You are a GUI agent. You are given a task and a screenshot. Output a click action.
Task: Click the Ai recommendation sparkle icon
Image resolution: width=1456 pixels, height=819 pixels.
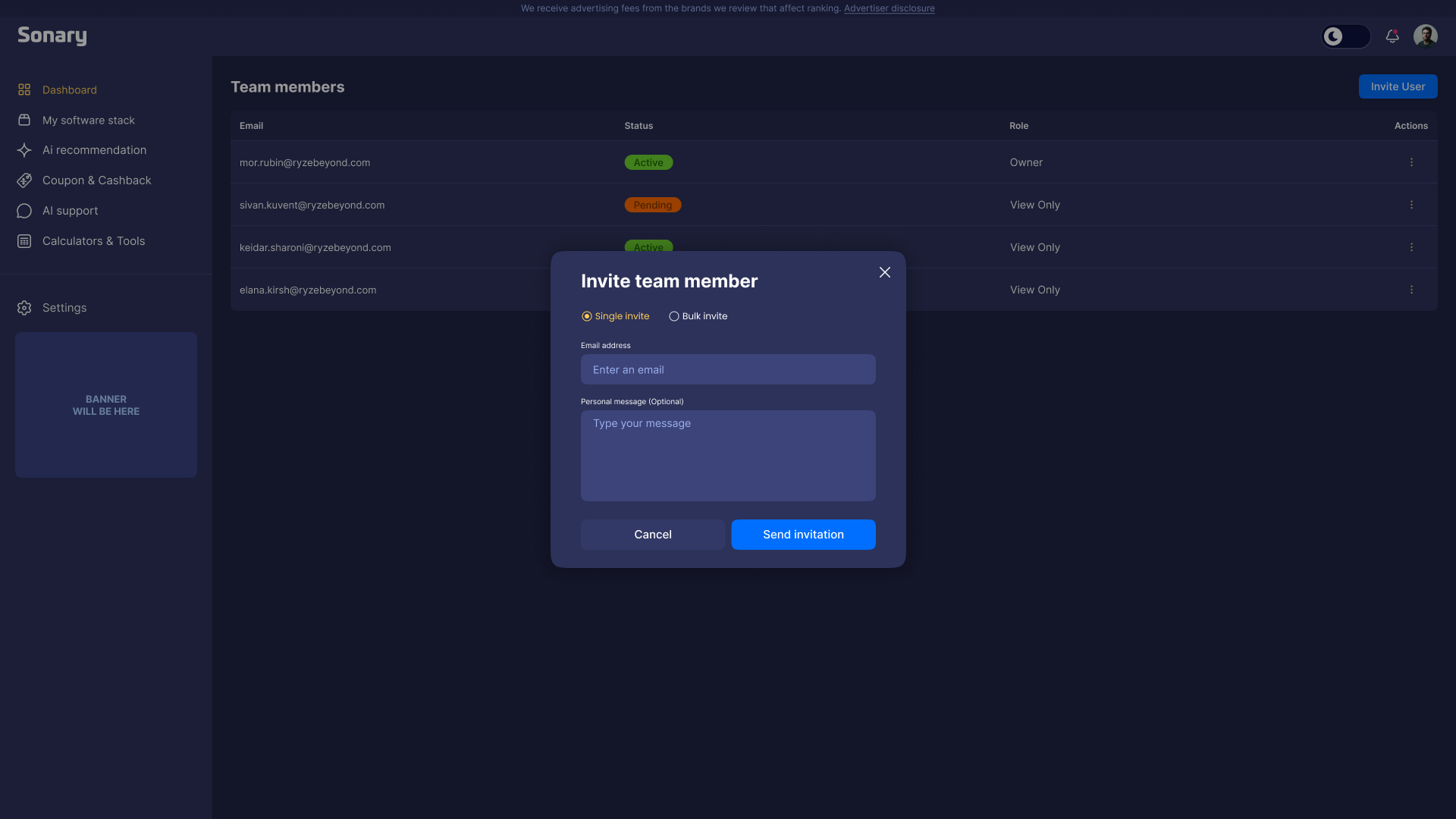click(24, 150)
